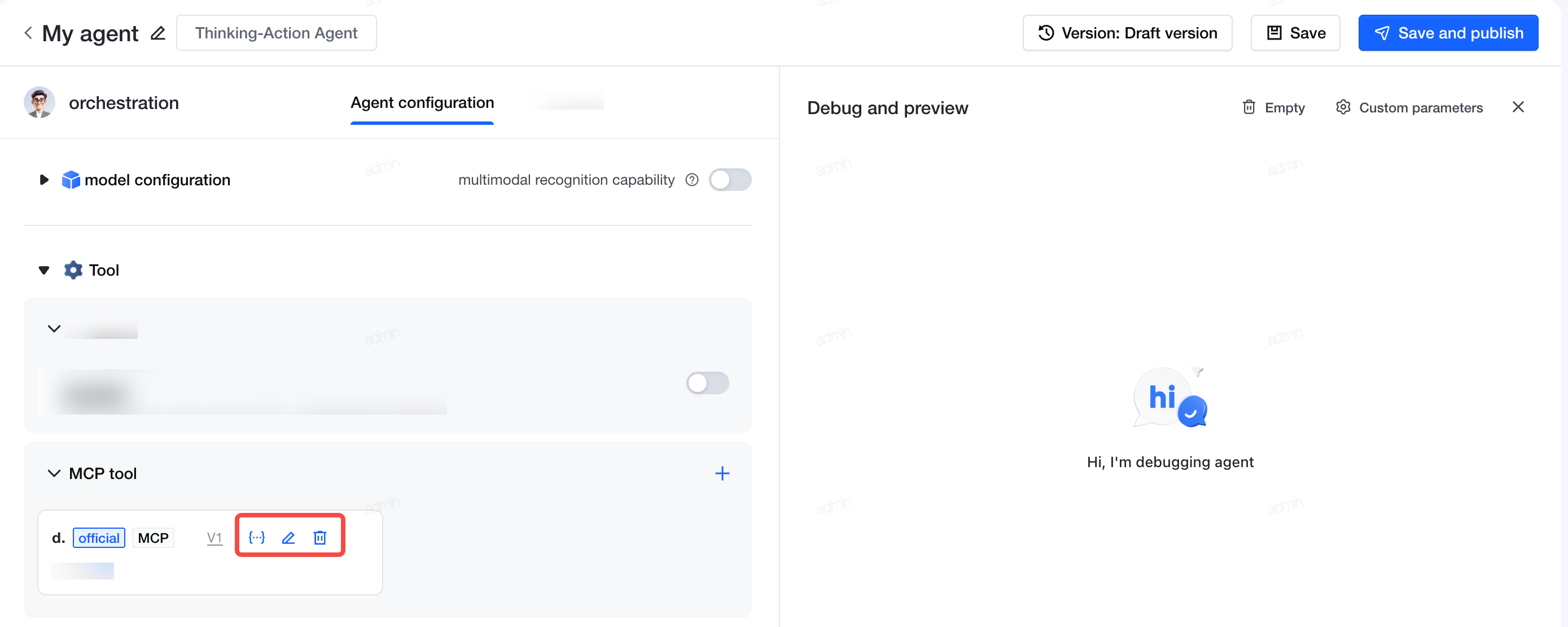Viewport: 1568px width, 627px height.
Task: Collapse the blurred tool group chevron
Action: click(x=54, y=328)
